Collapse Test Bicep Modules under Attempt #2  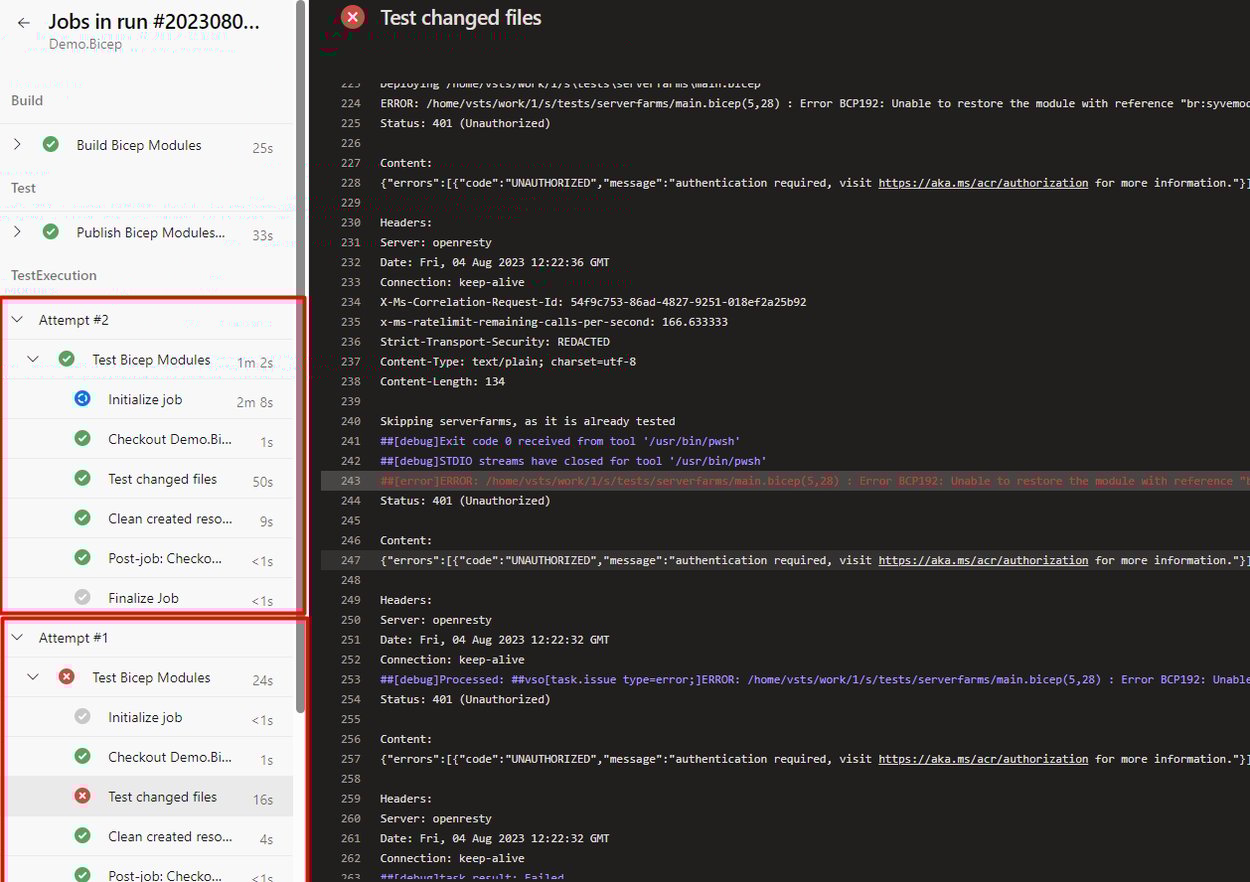(32, 358)
